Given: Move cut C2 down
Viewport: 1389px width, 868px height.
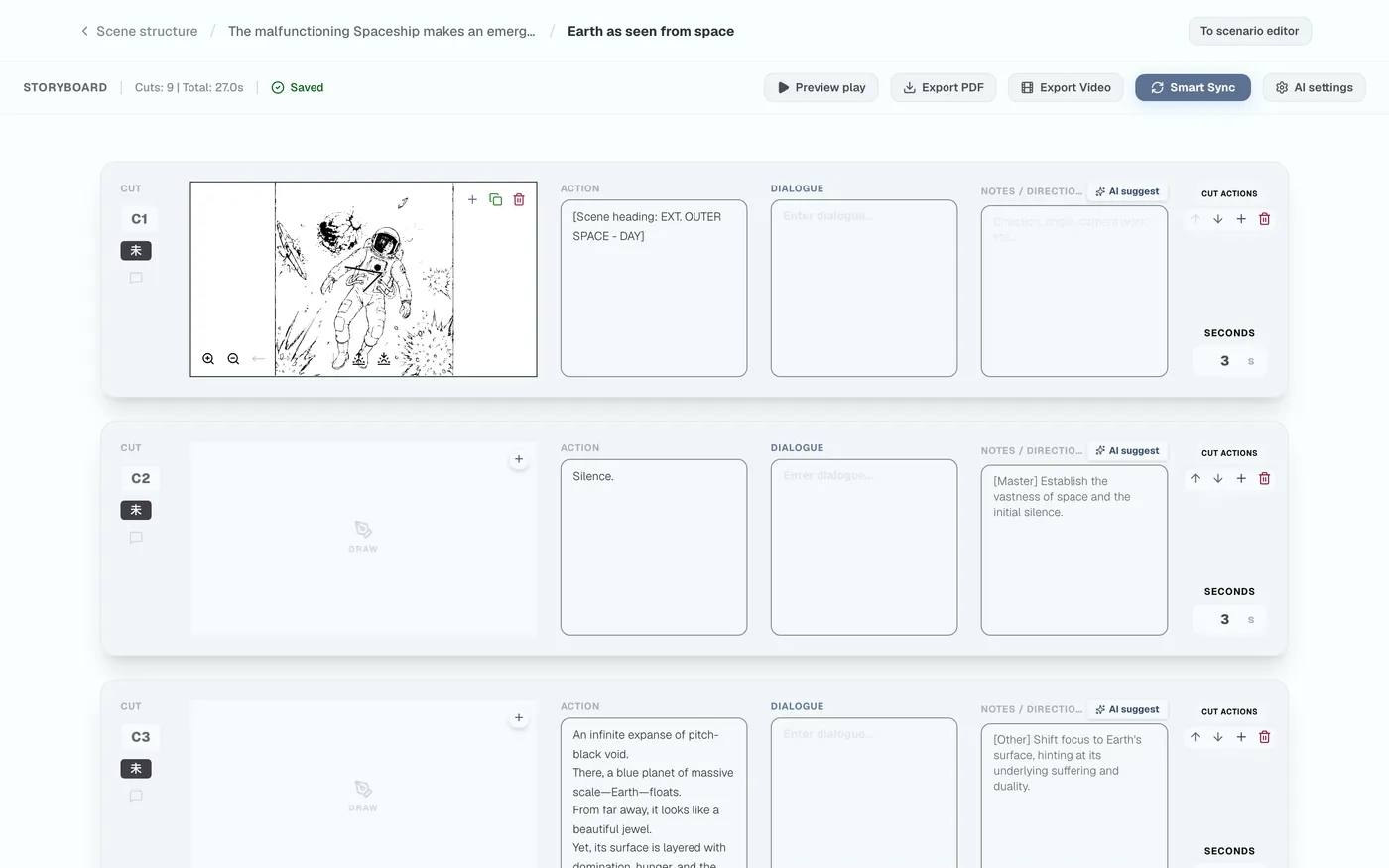Looking at the screenshot, I should coord(1218,478).
